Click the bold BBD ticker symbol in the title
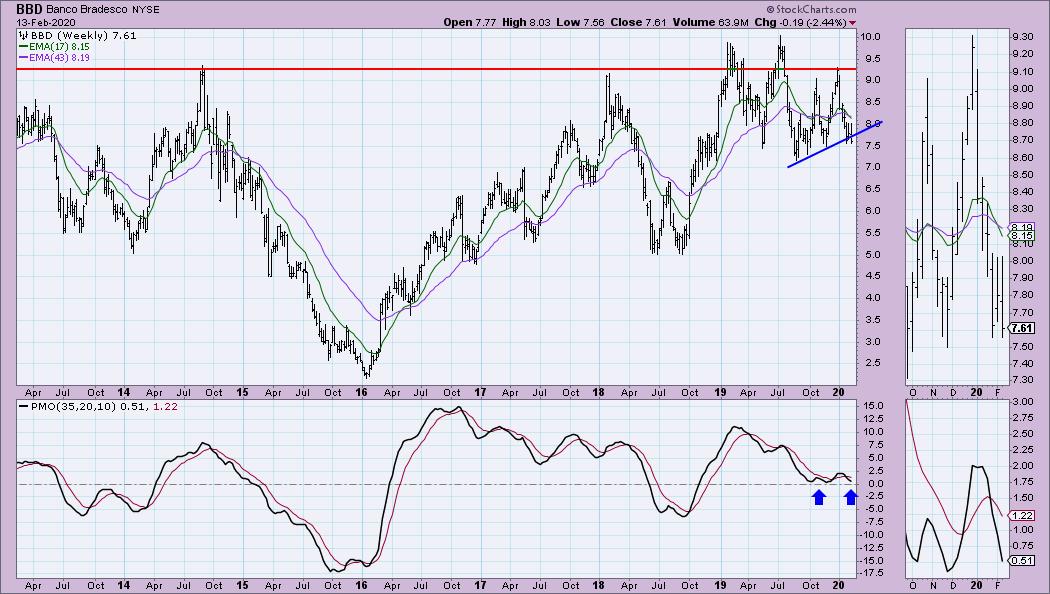 pos(29,9)
